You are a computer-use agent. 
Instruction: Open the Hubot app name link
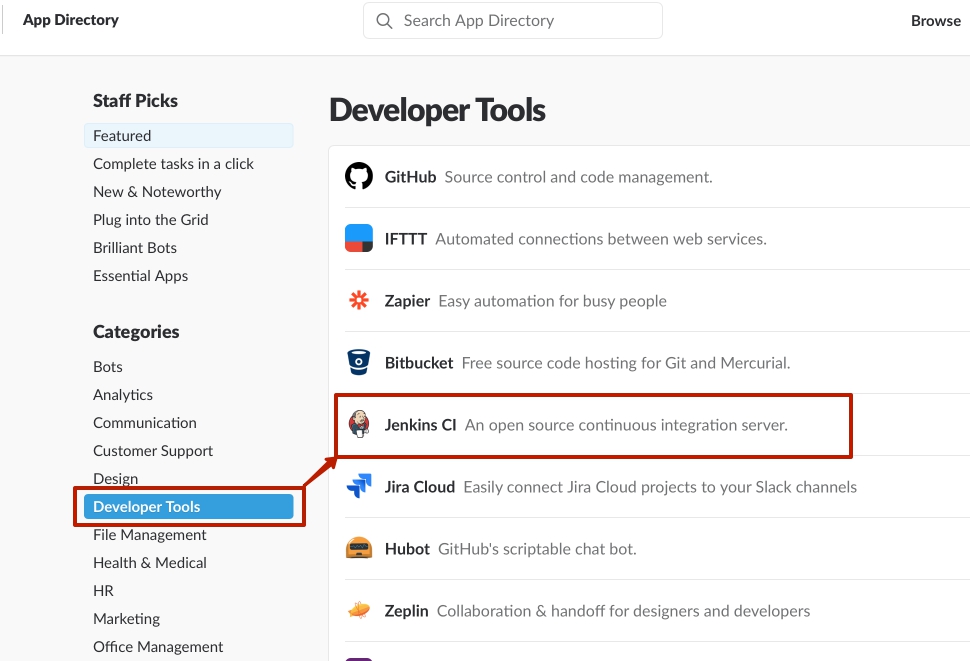(x=407, y=549)
